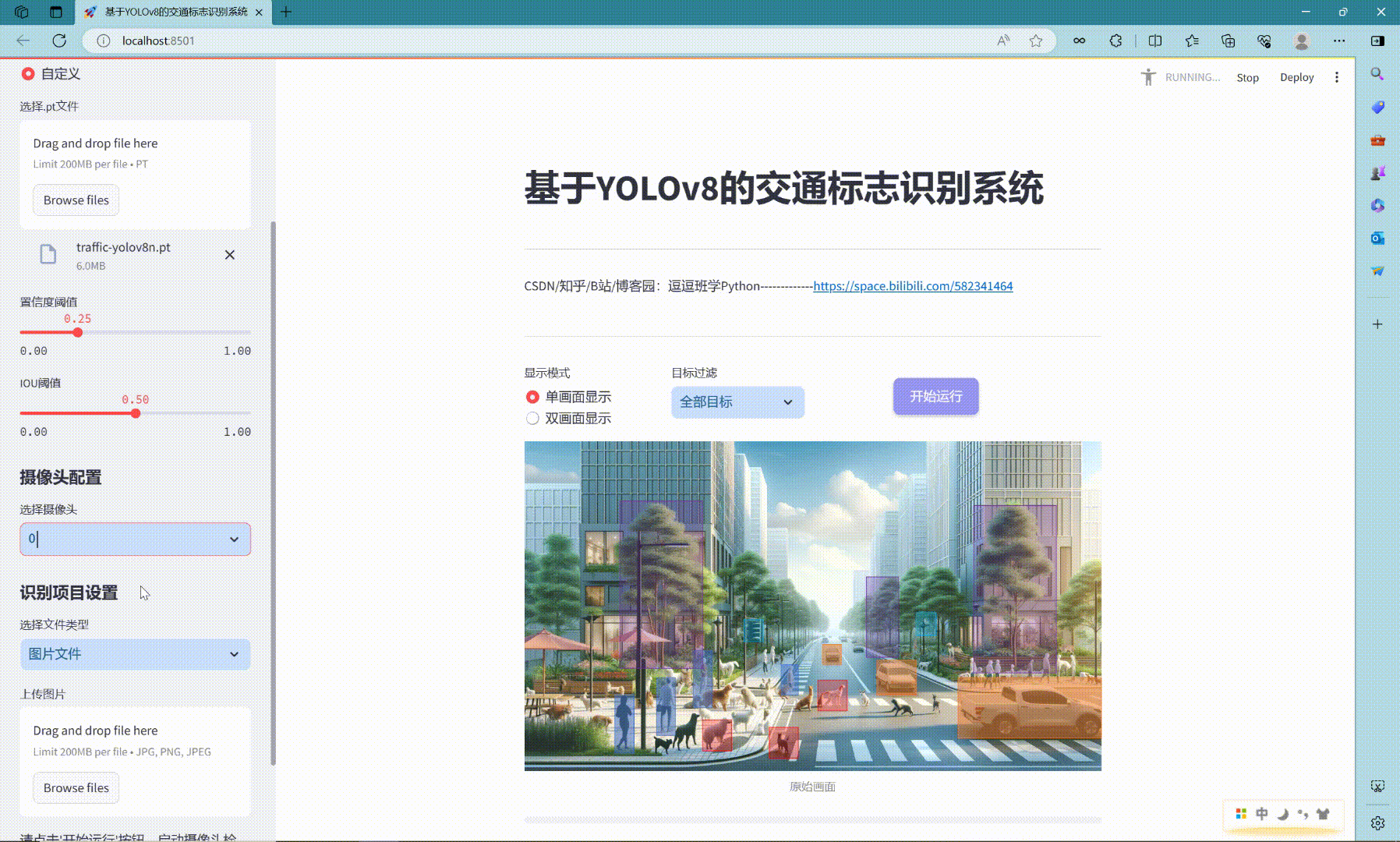
Task: Open the 选择文件类型 图片文件 dropdown
Action: tap(136, 654)
